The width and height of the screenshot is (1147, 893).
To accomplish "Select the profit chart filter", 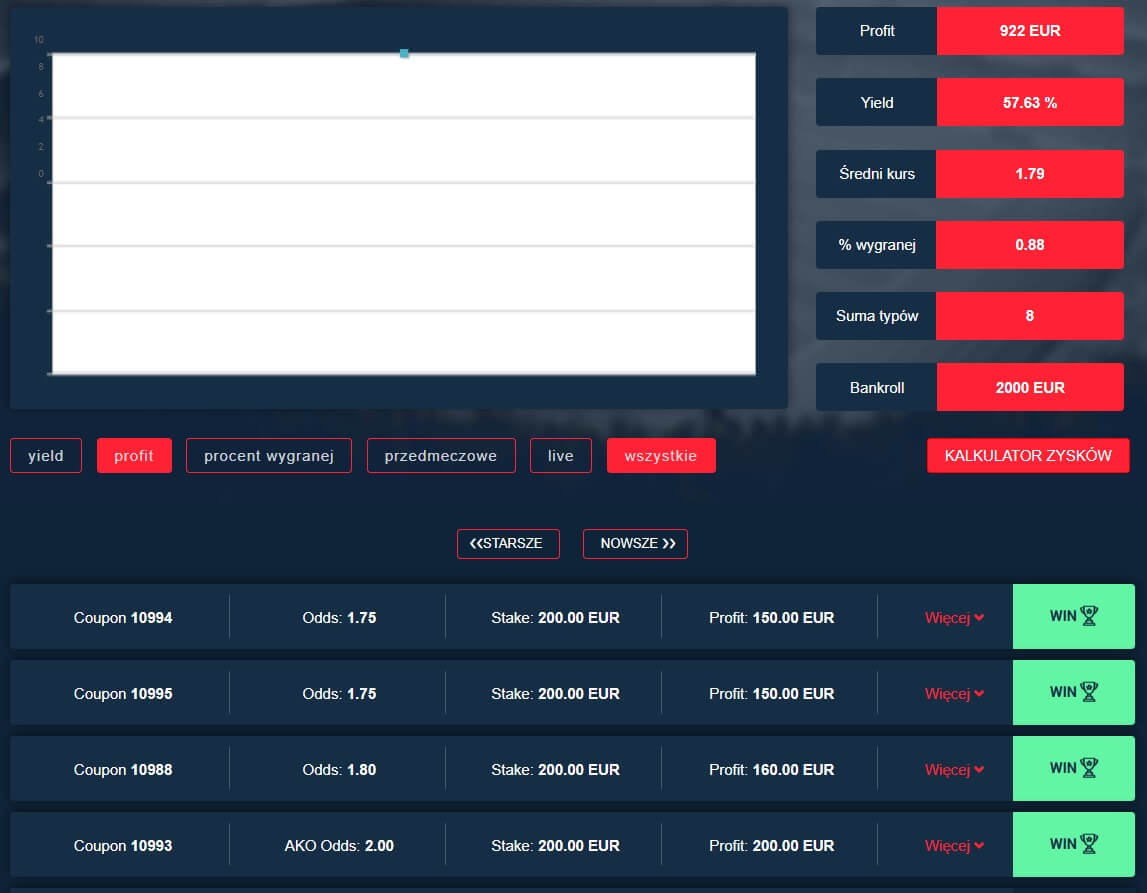I will [x=134, y=456].
